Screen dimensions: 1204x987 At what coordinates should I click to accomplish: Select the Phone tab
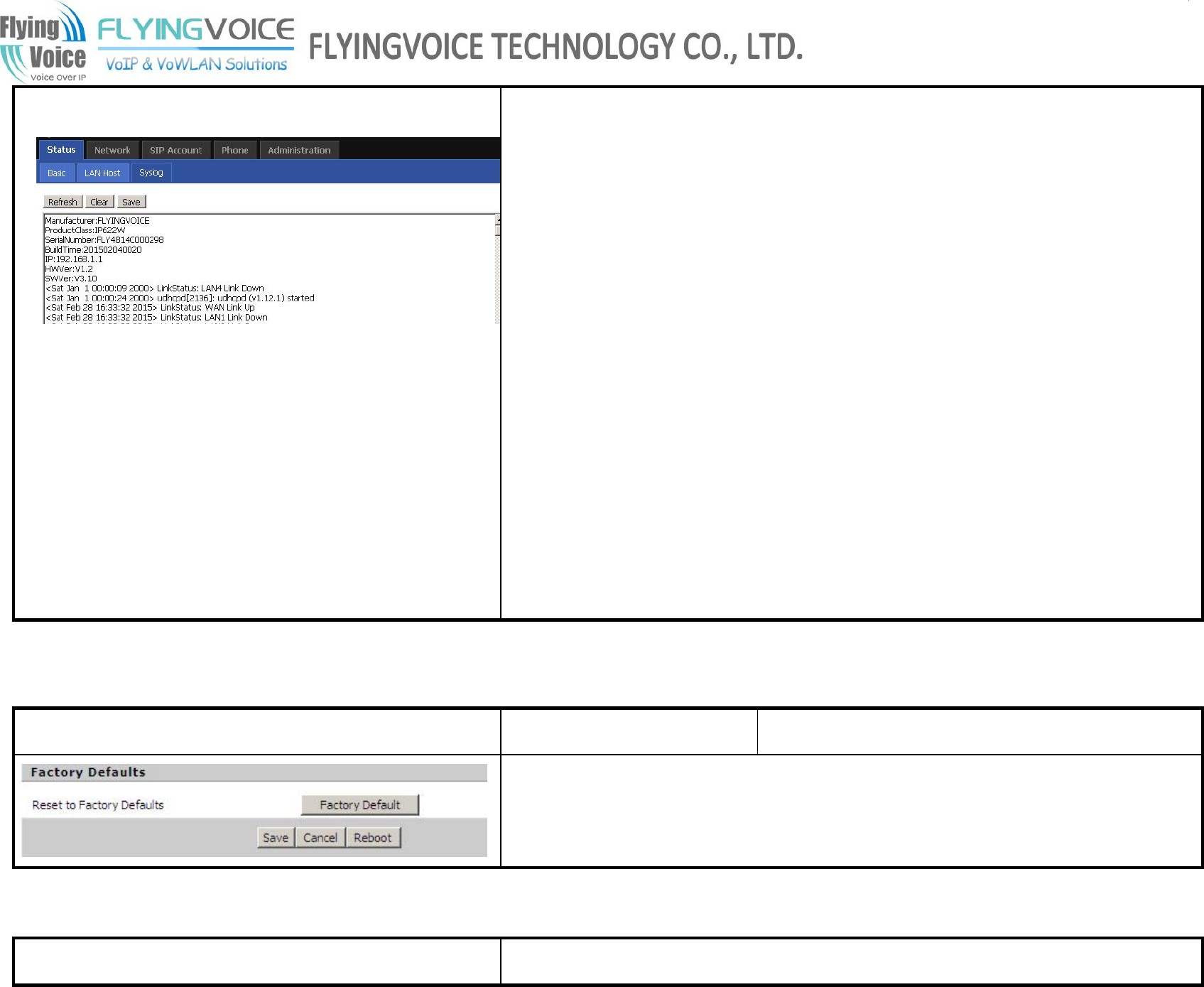point(235,151)
